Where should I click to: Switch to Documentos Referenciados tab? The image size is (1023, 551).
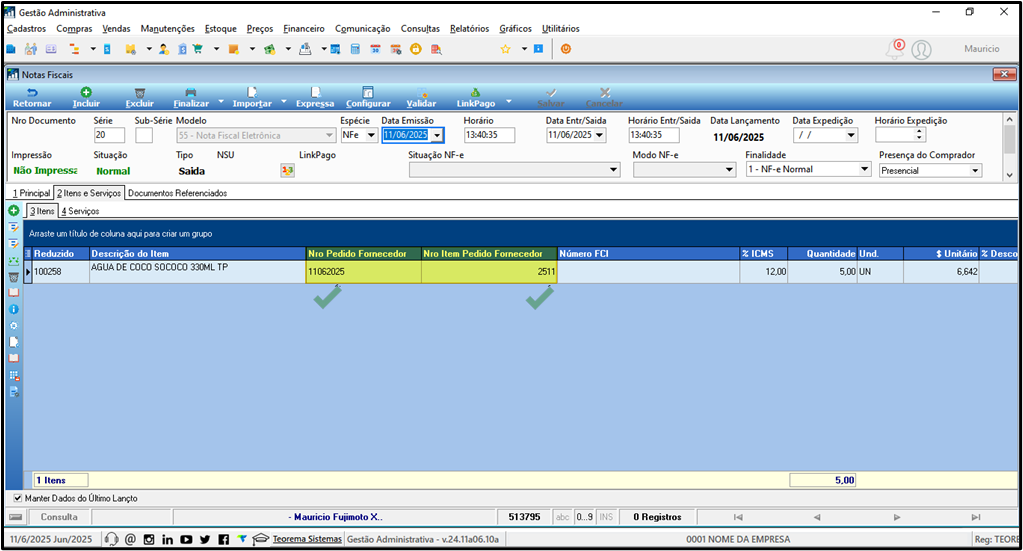coord(177,193)
